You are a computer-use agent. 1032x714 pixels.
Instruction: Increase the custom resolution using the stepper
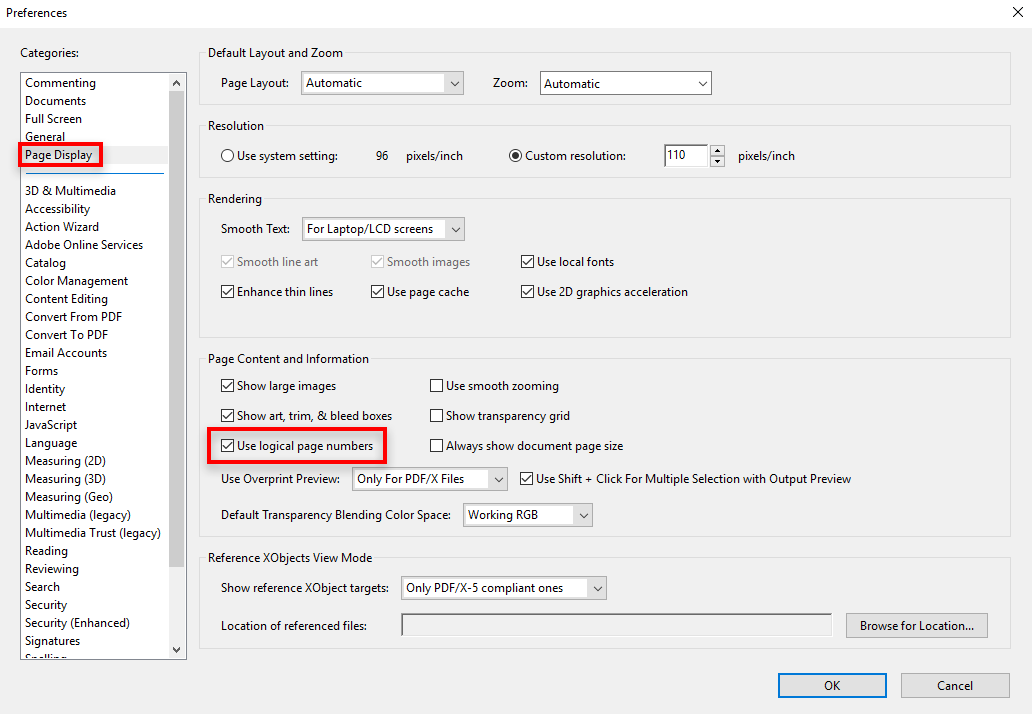717,150
